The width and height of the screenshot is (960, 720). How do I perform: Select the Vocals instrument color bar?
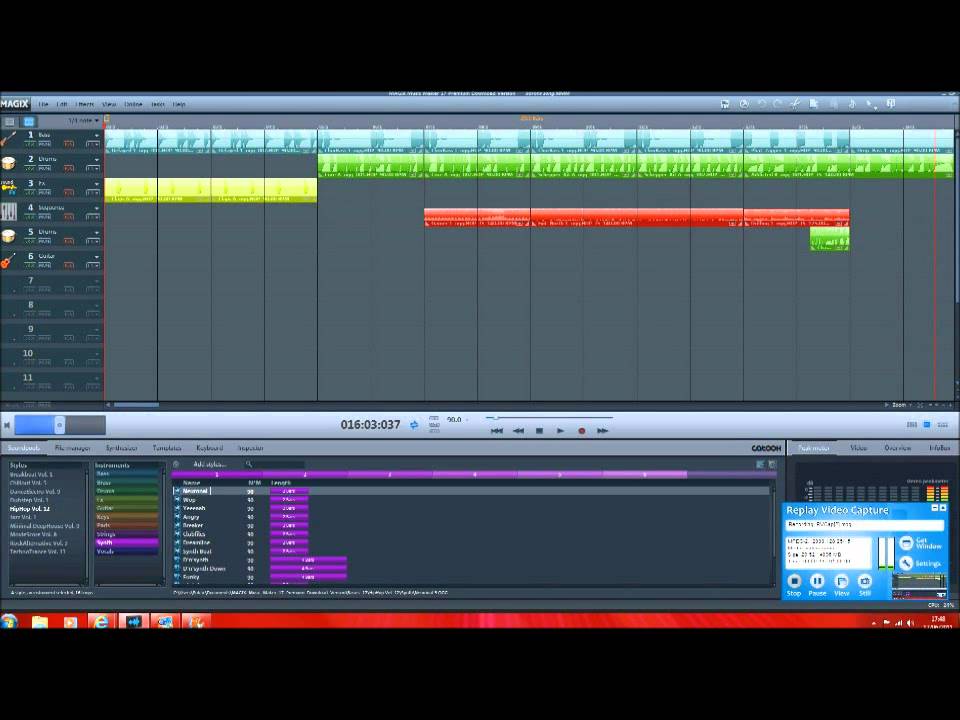127,551
